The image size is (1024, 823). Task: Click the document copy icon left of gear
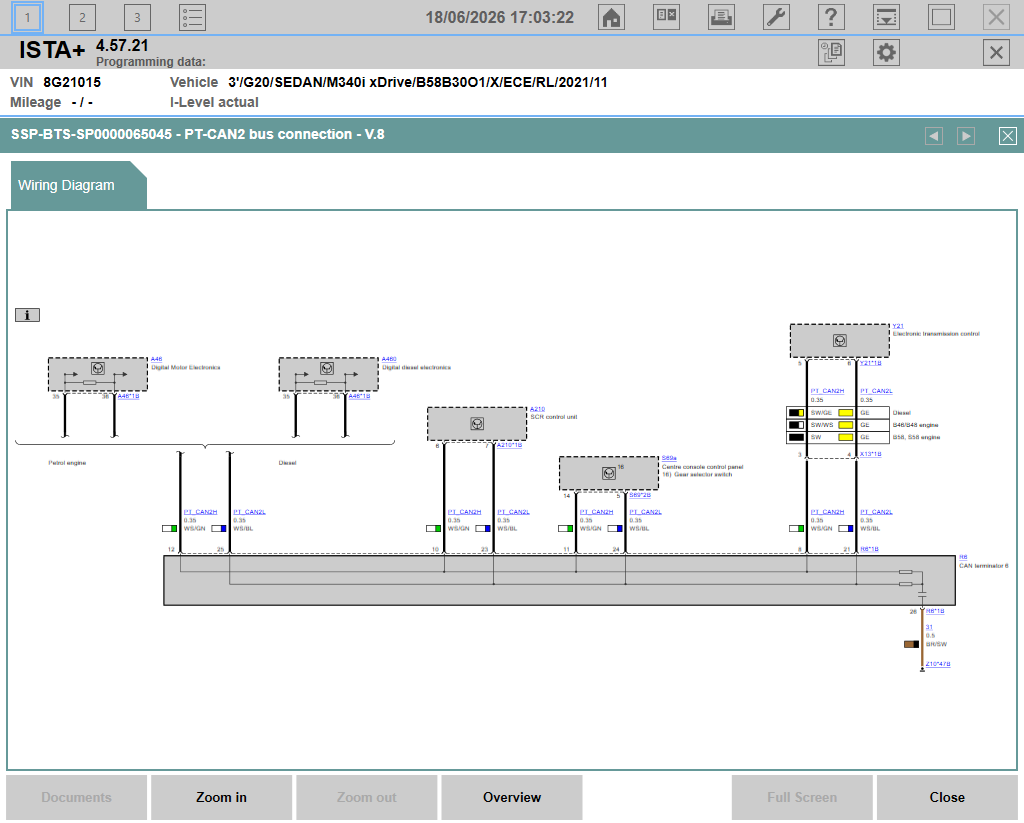coord(831,52)
